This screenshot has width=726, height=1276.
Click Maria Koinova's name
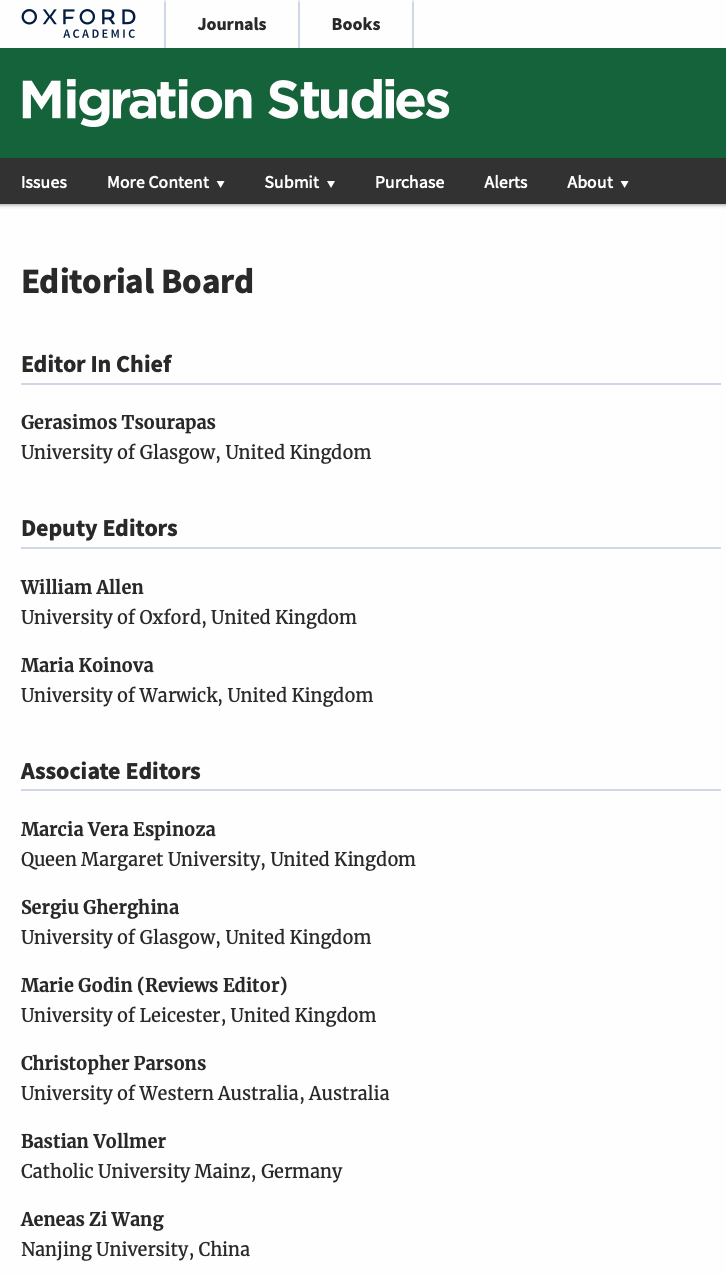(x=87, y=665)
